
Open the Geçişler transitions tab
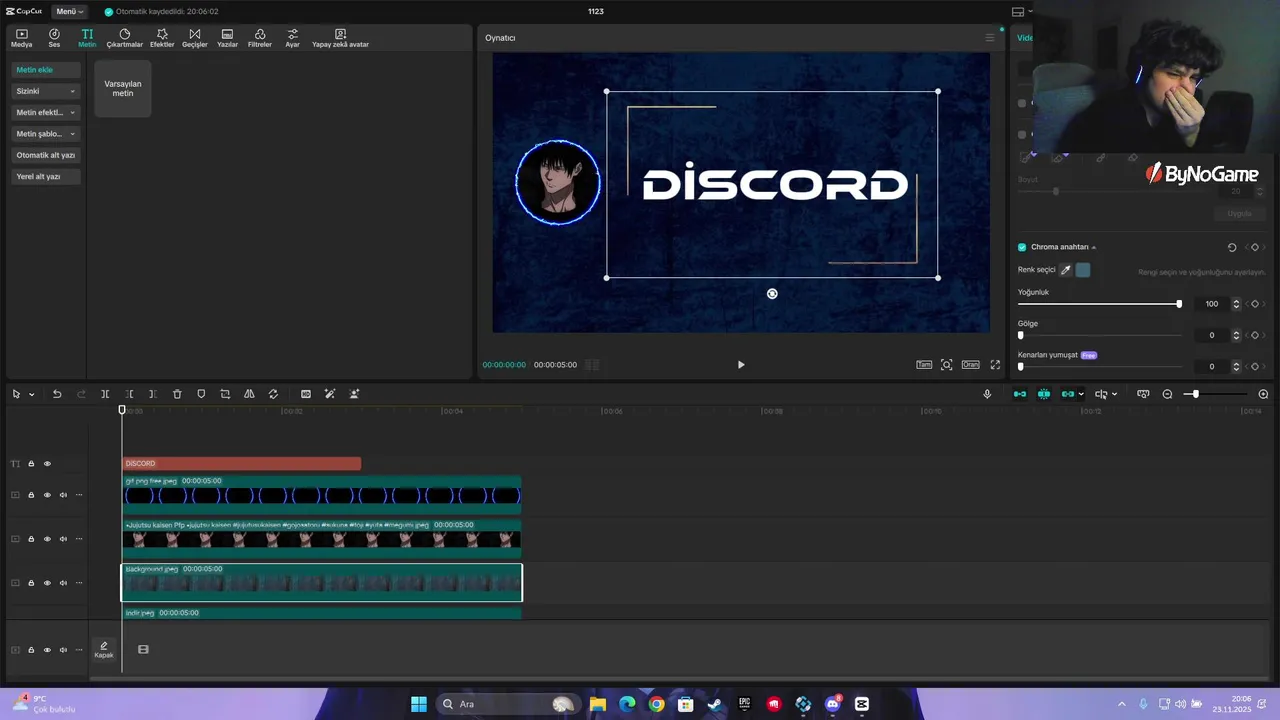tap(194, 38)
